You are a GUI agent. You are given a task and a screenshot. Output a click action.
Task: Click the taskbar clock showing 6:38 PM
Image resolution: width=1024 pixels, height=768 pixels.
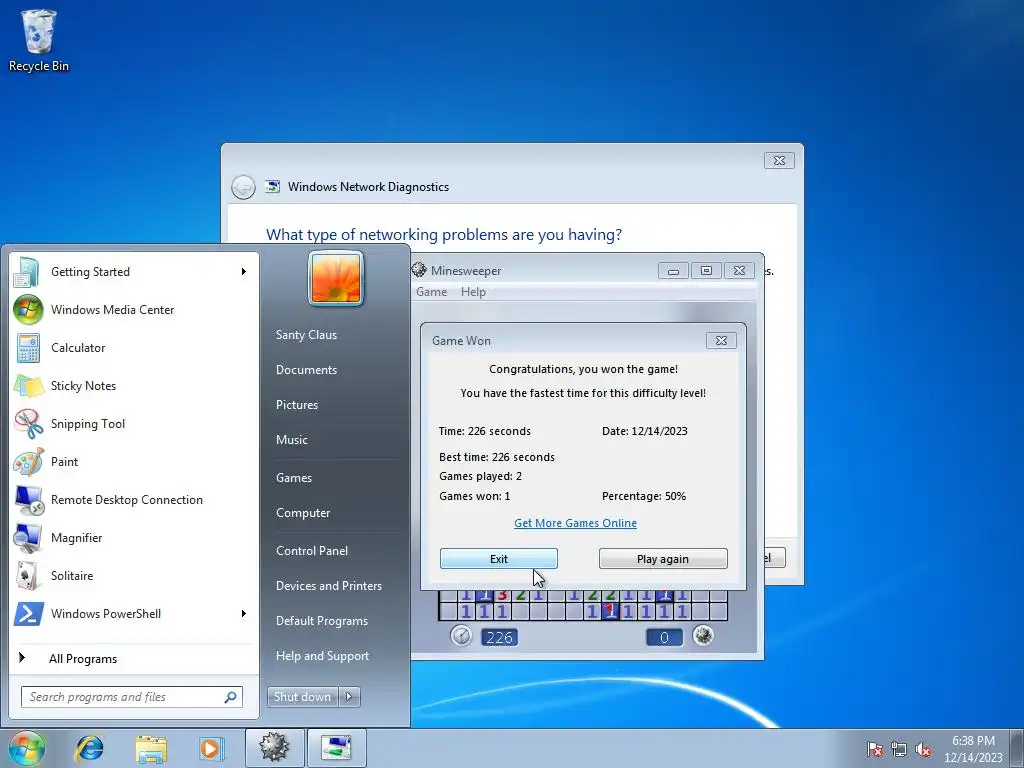973,749
